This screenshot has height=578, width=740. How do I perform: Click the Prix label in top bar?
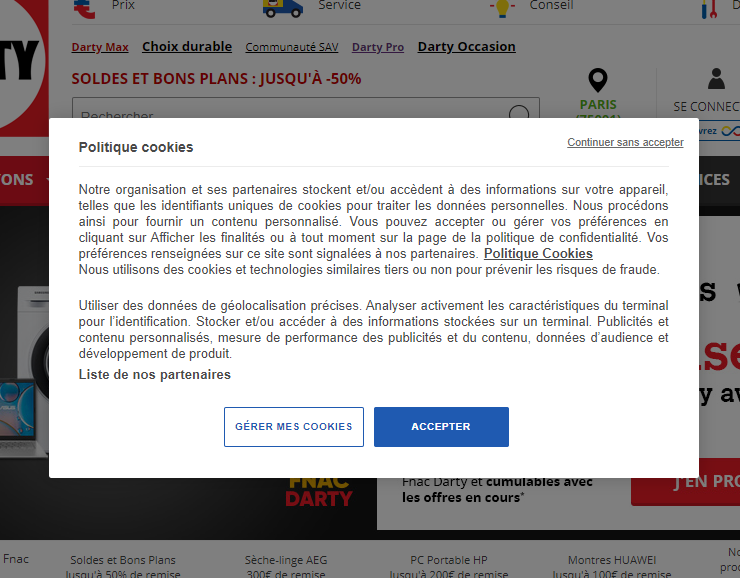pos(123,5)
